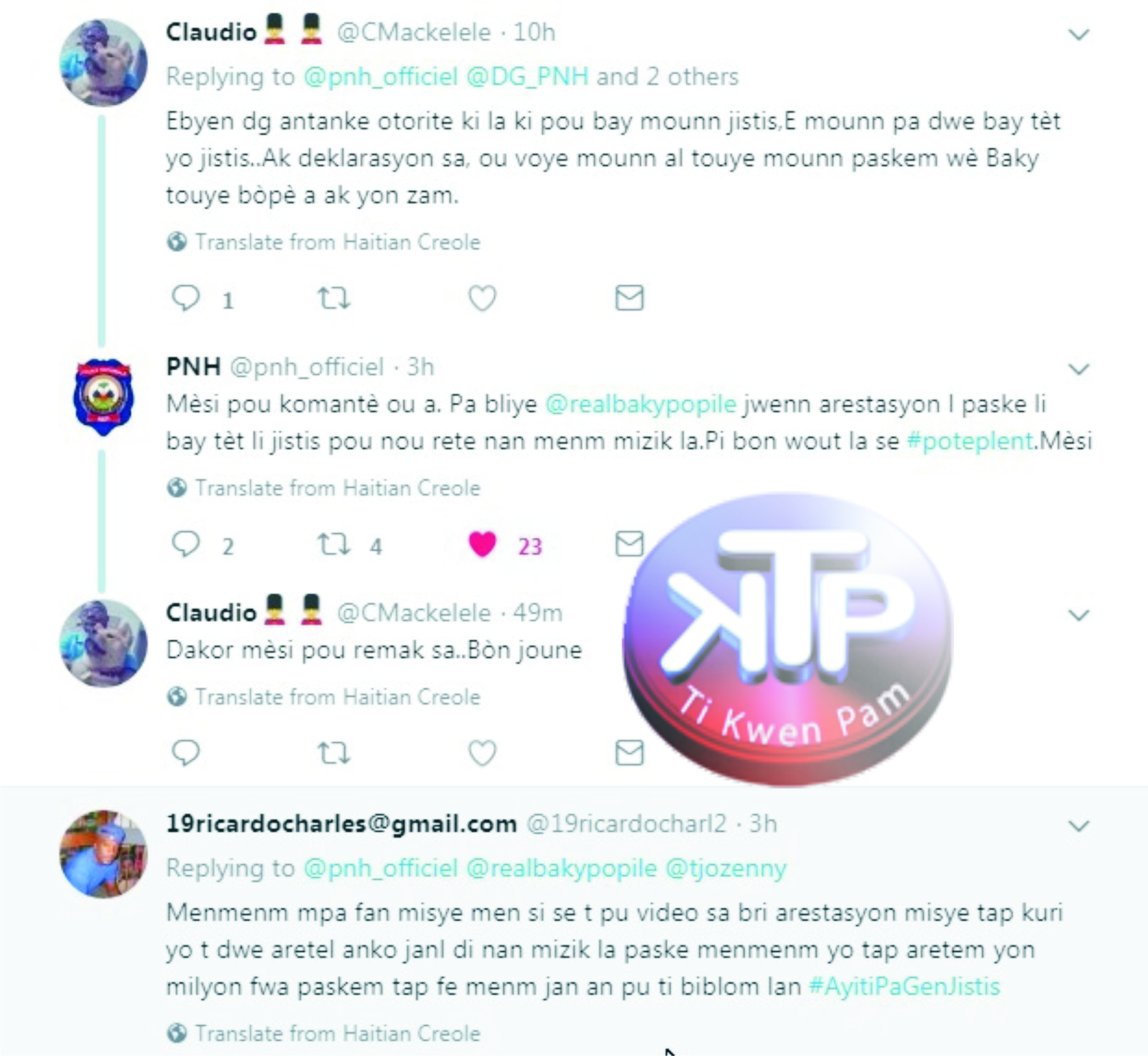The image size is (1148, 1056).
Task: Like Claudio's first tweet with the heart
Action: [x=482, y=298]
